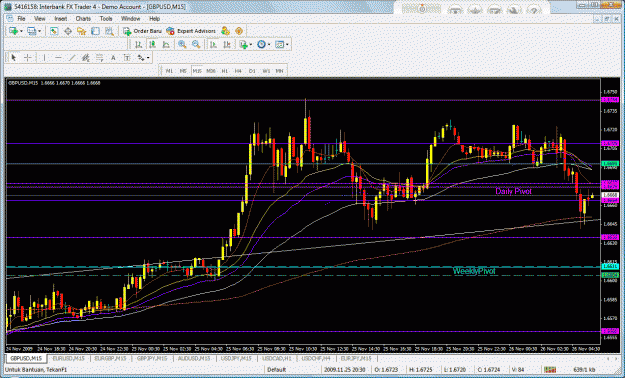
Task: Toggle the Data Window crosshair-circle icon
Action: (68, 31)
